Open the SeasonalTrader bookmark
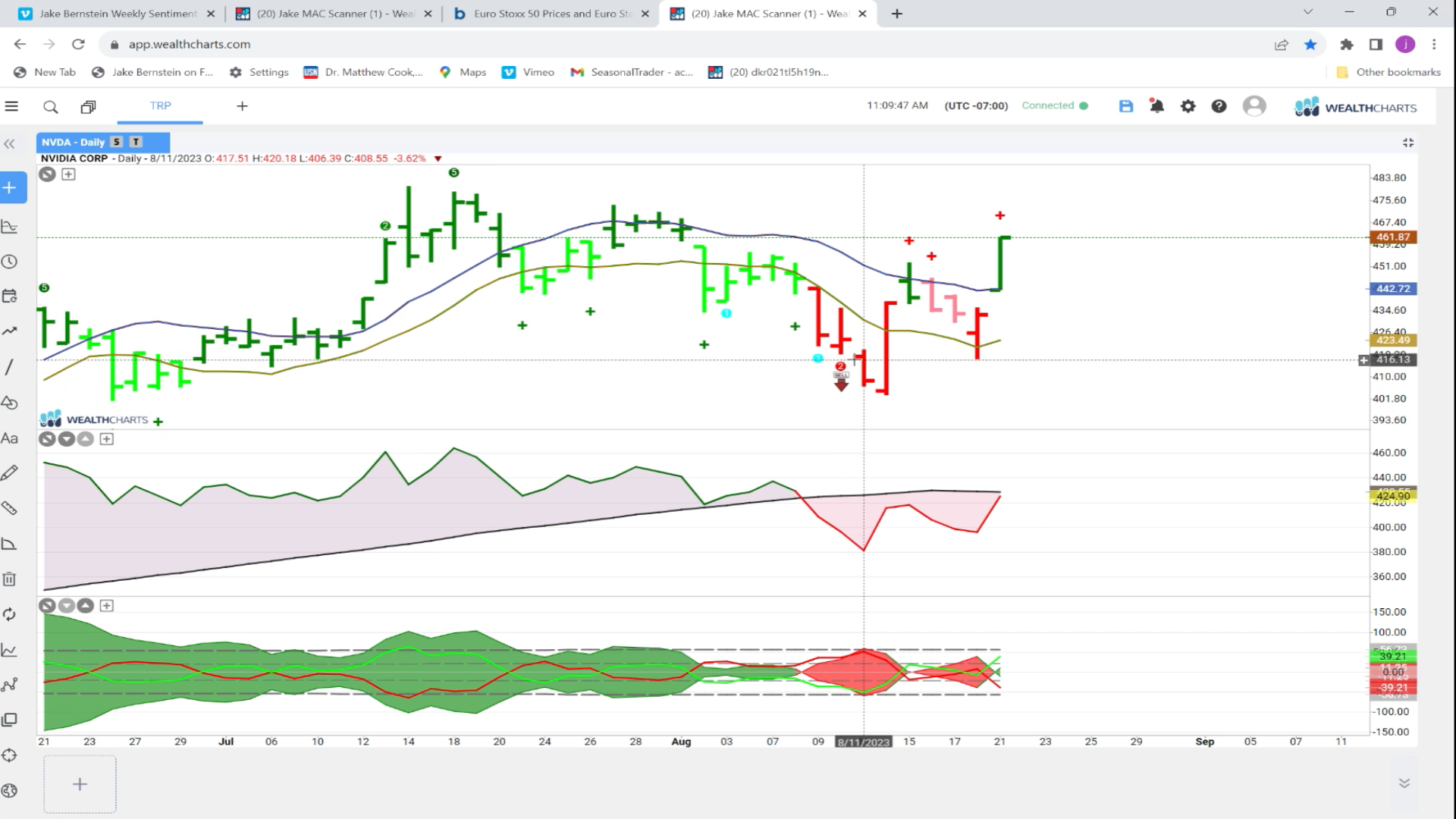The image size is (1456, 819). tap(632, 72)
